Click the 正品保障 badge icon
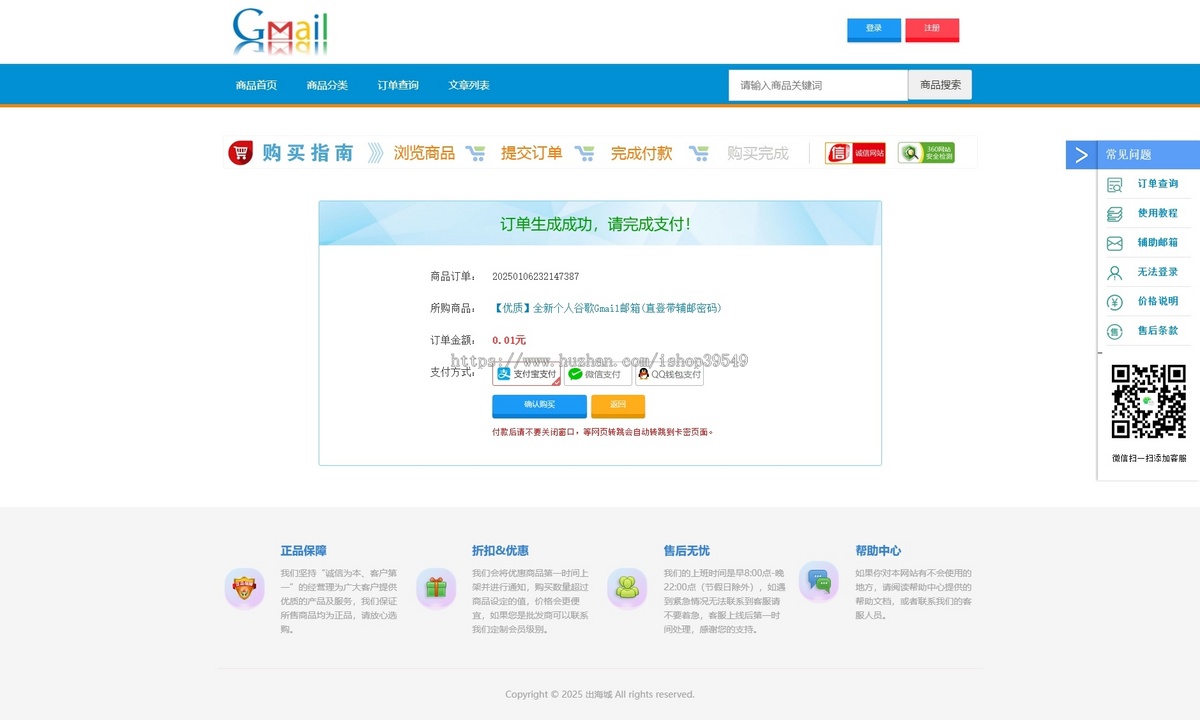 pos(244,588)
